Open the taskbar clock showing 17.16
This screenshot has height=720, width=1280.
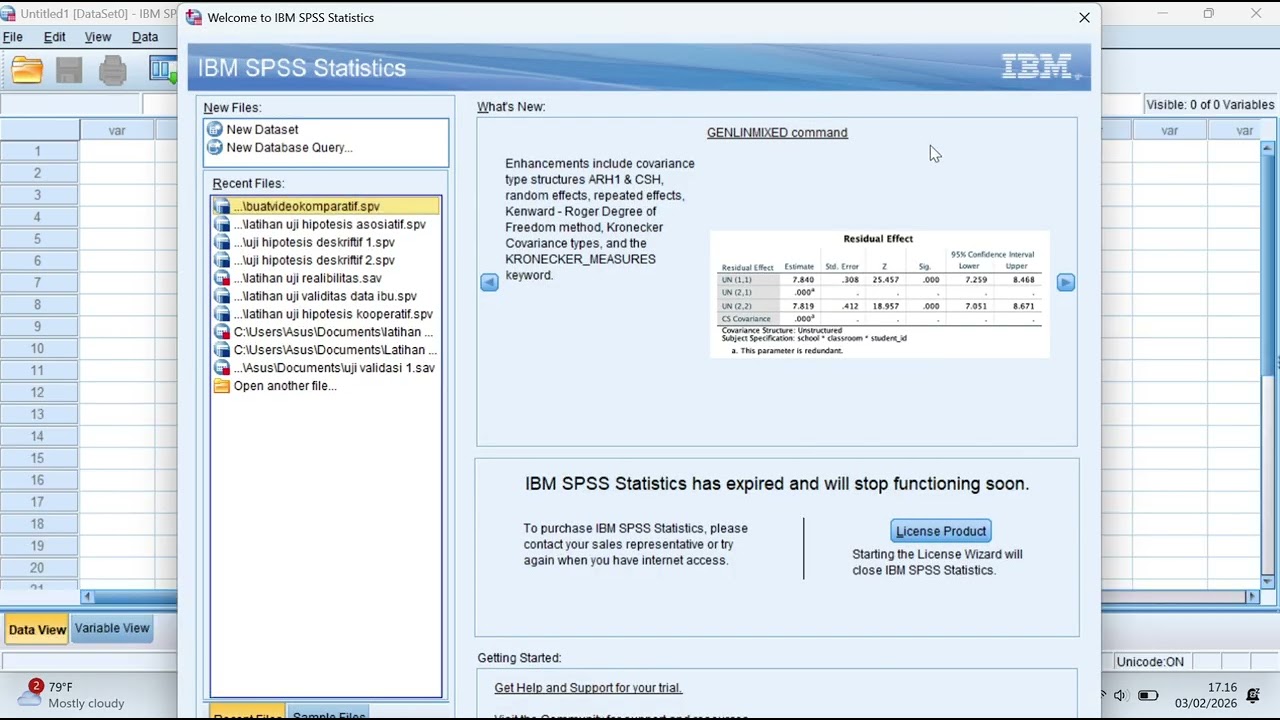[1208, 695]
